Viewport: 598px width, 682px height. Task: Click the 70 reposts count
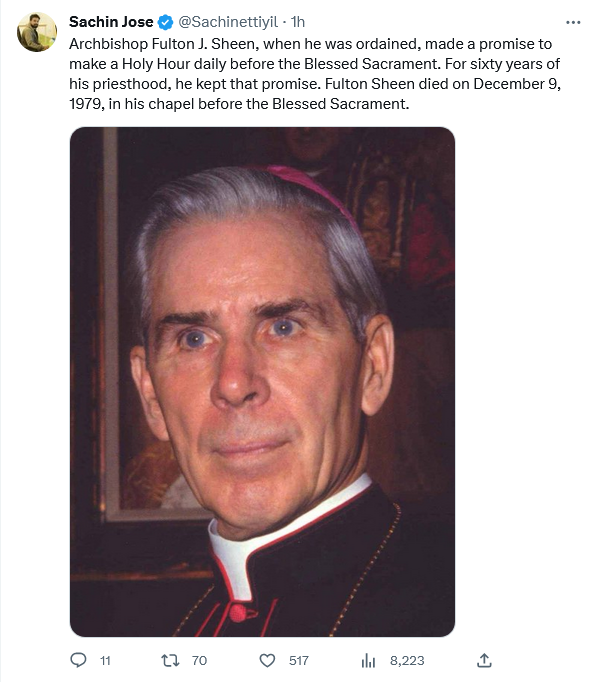coord(199,661)
